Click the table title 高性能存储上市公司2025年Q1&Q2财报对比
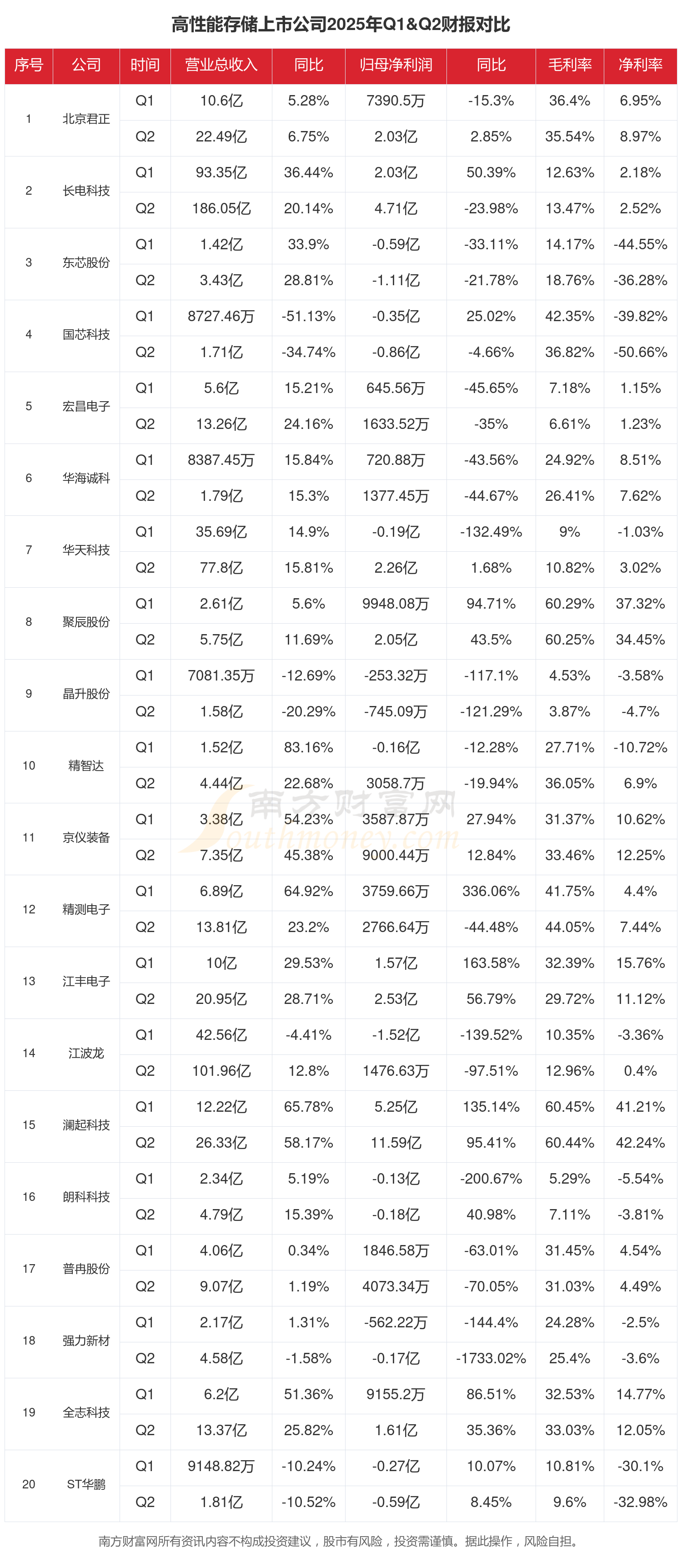 [341, 25]
